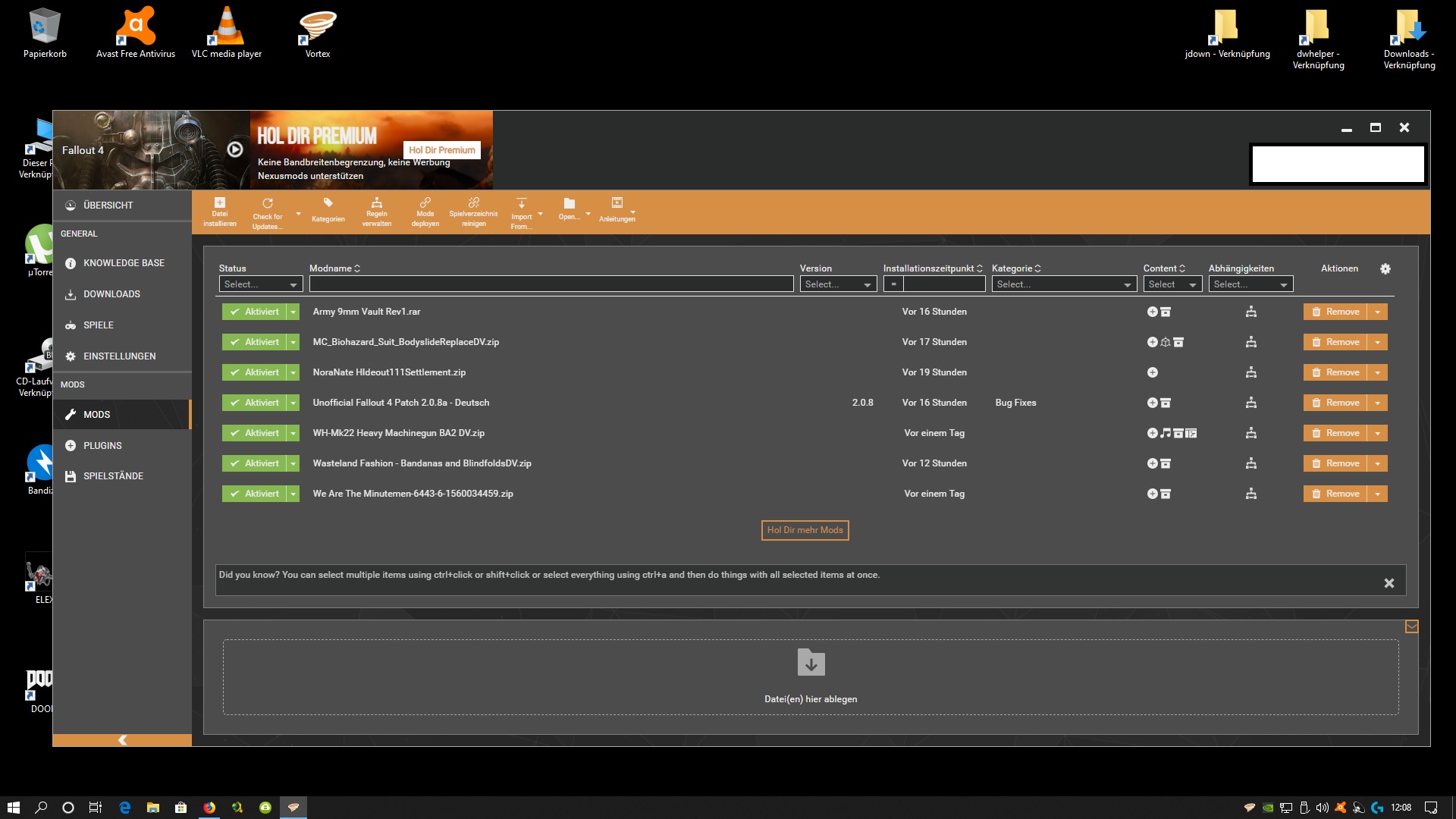Click Spielverzeichnis reinigen icon

point(473,203)
